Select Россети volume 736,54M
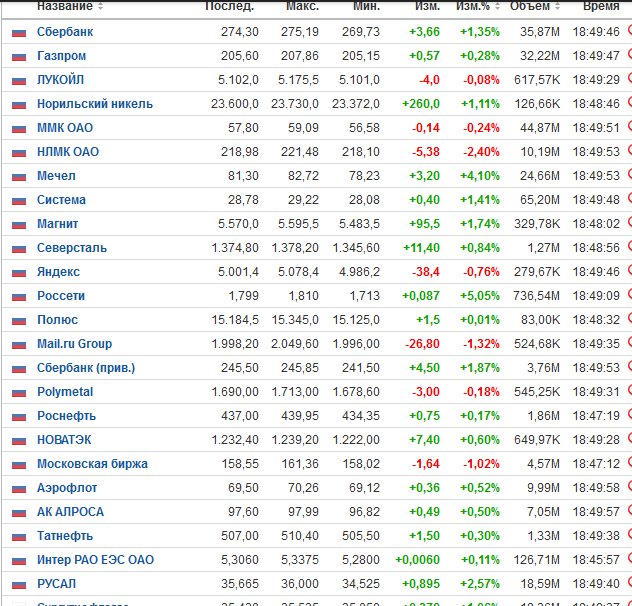Screen dimensions: 632x606 pos(536,296)
